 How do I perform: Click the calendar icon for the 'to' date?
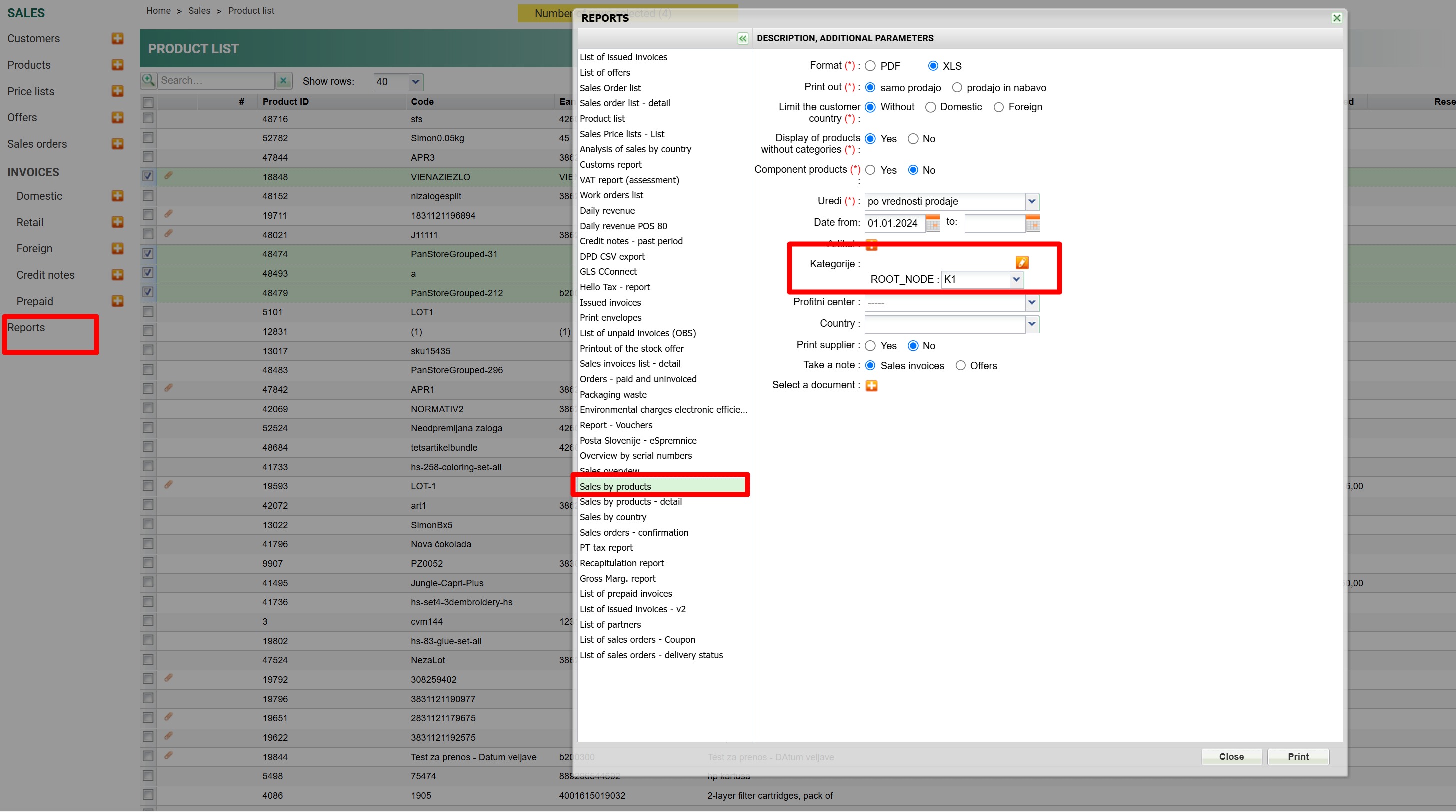click(1032, 223)
